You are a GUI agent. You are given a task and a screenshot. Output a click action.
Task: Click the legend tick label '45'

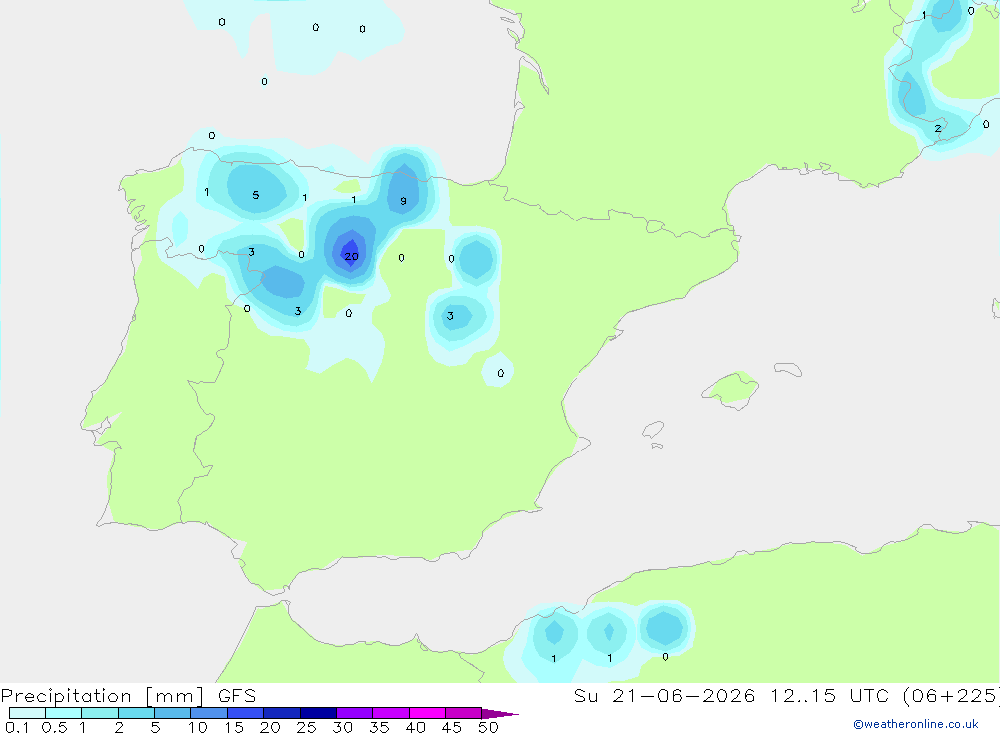point(452,727)
